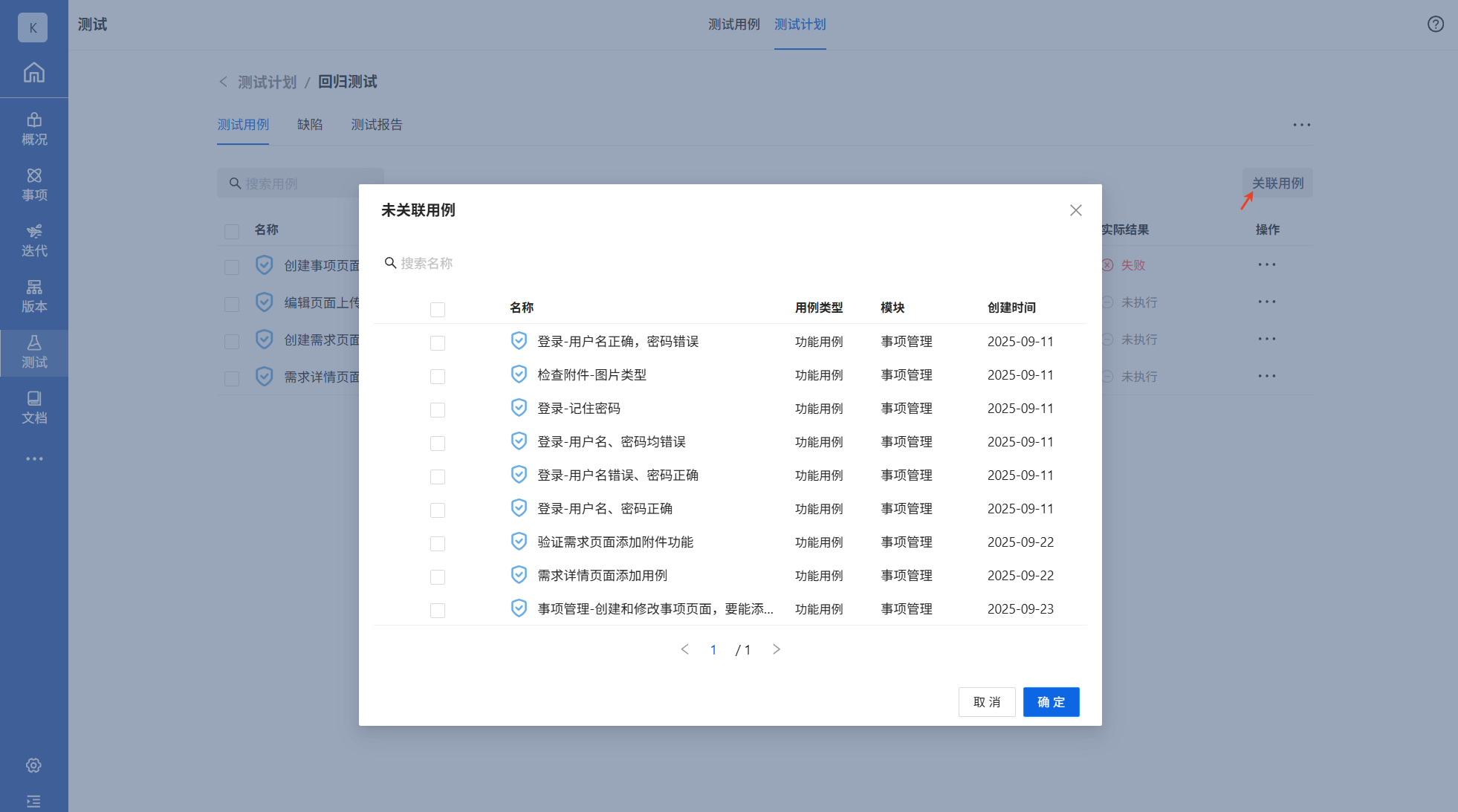Select checkbox for 需求详情页面添加用例
This screenshot has height=812, width=1458.
click(438, 576)
